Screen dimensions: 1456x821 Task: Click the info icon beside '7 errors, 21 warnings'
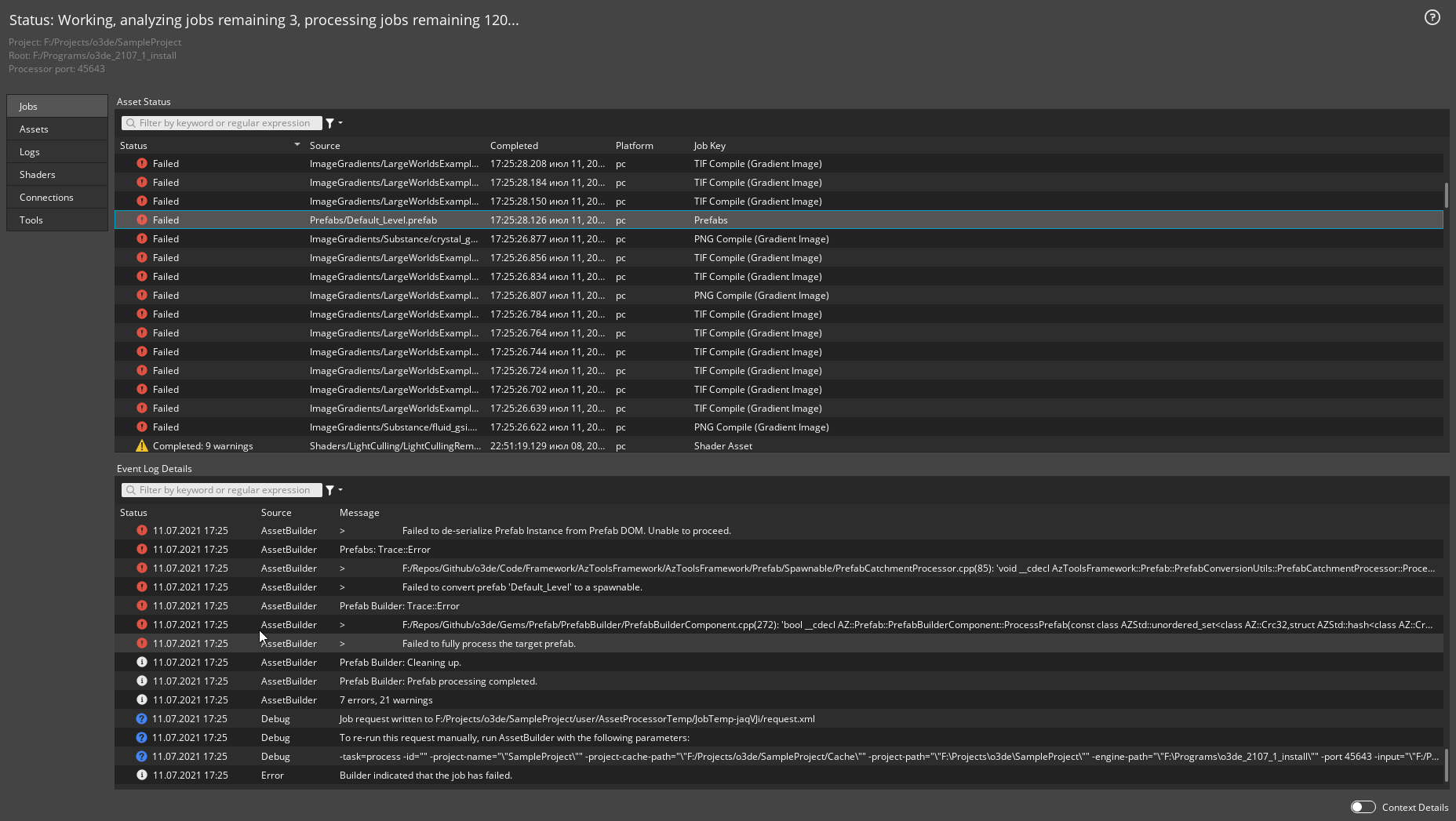(142, 699)
